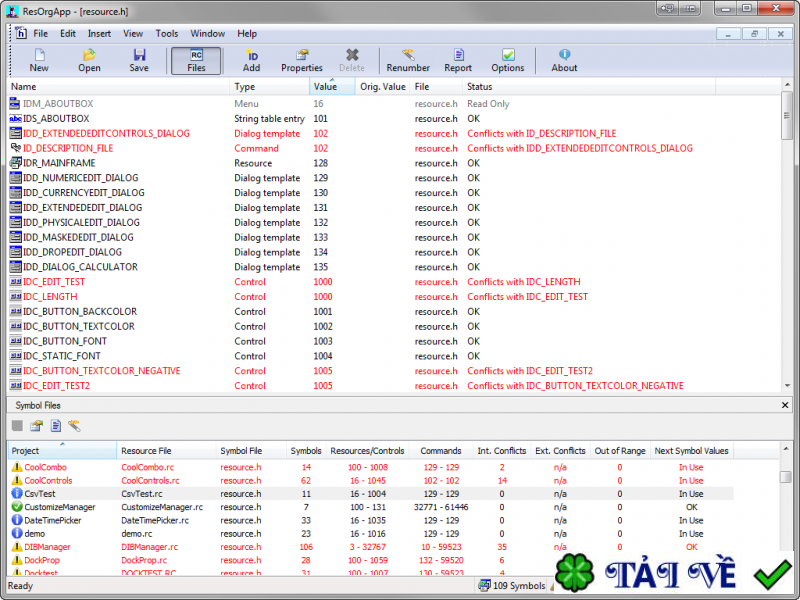Screen dimensions: 800x600
Task: Click the New toolbar icon
Action: (39, 60)
